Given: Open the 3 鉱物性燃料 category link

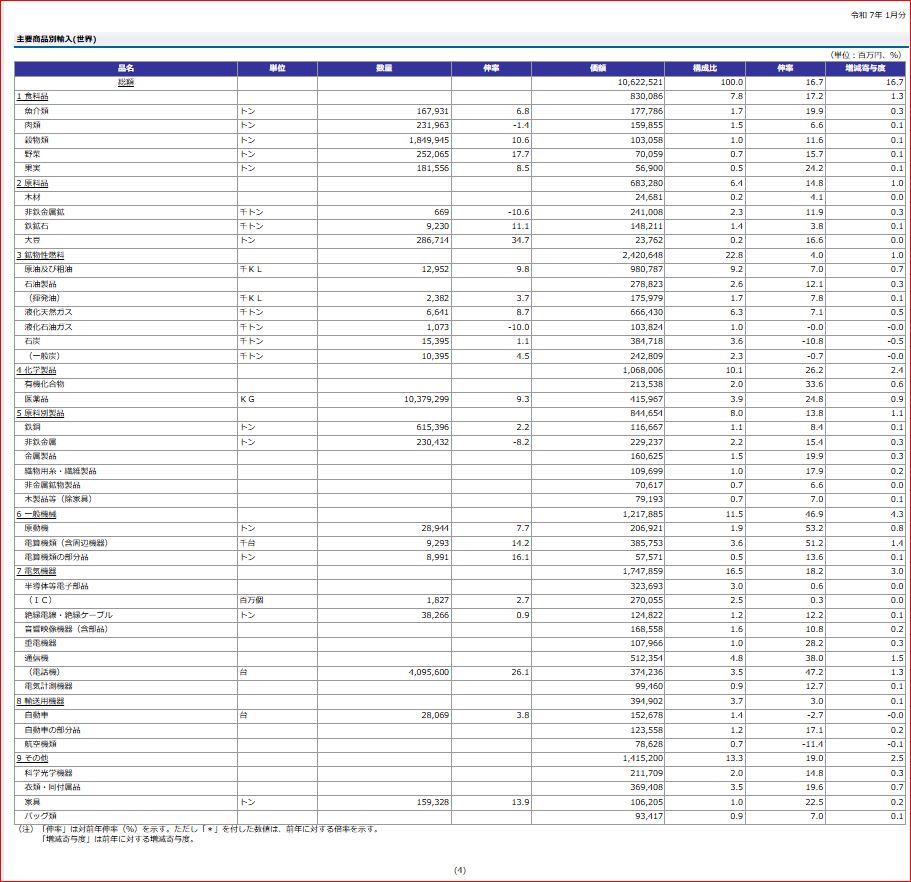Looking at the screenshot, I should pyautogui.click(x=39, y=255).
